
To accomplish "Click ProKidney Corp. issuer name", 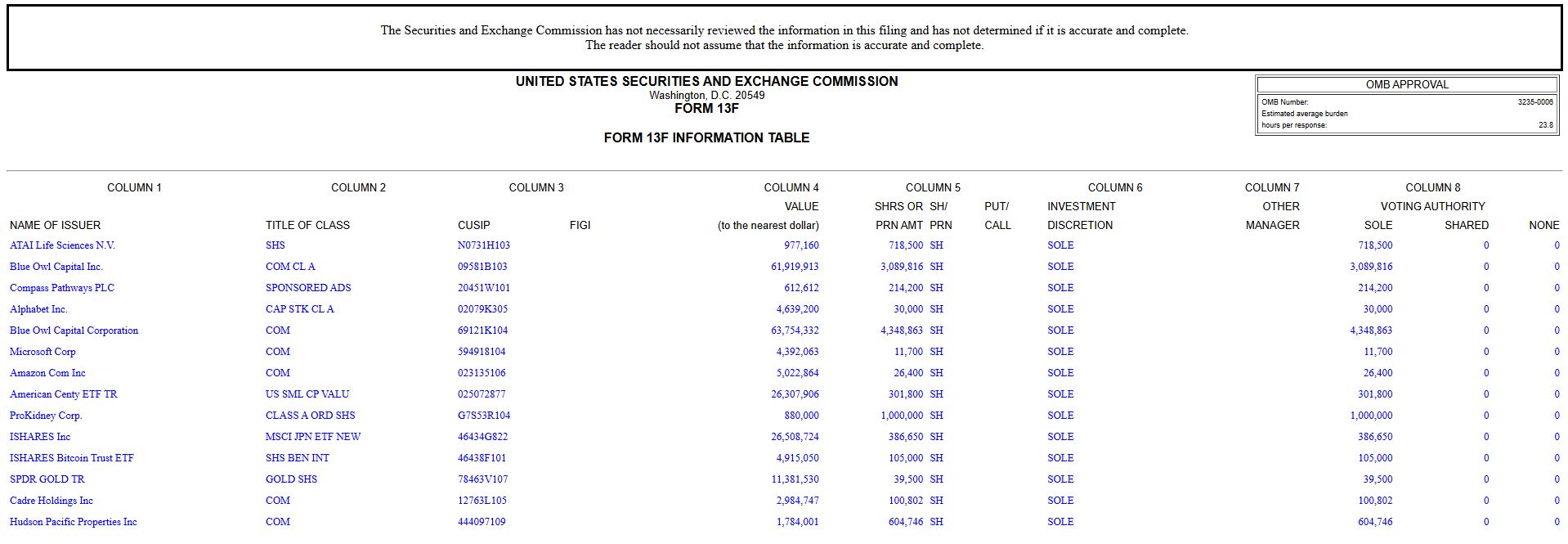I will tap(46, 416).
